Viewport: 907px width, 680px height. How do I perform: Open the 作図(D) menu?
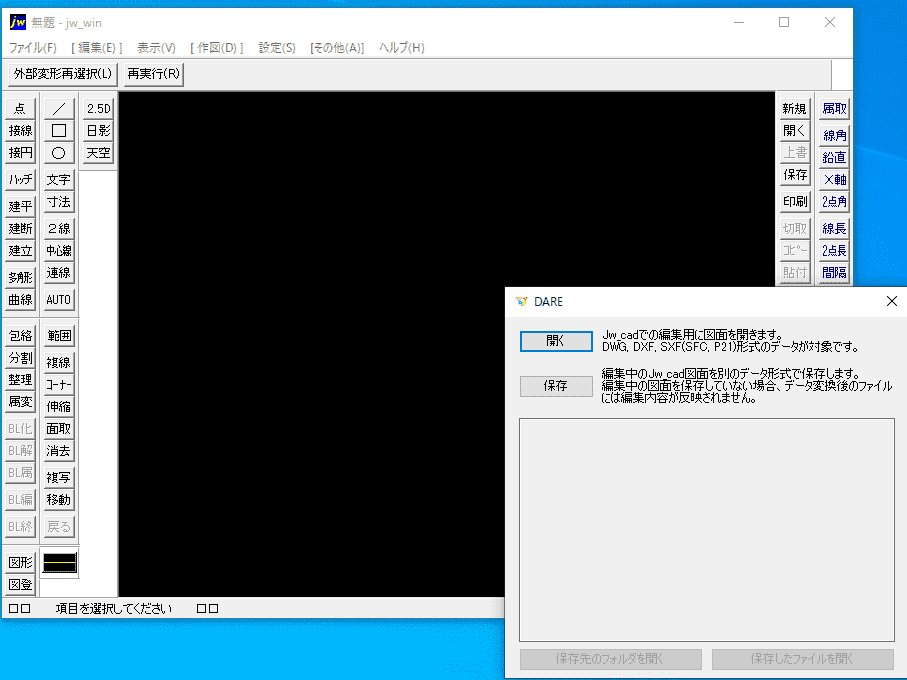pyautogui.click(x=216, y=48)
